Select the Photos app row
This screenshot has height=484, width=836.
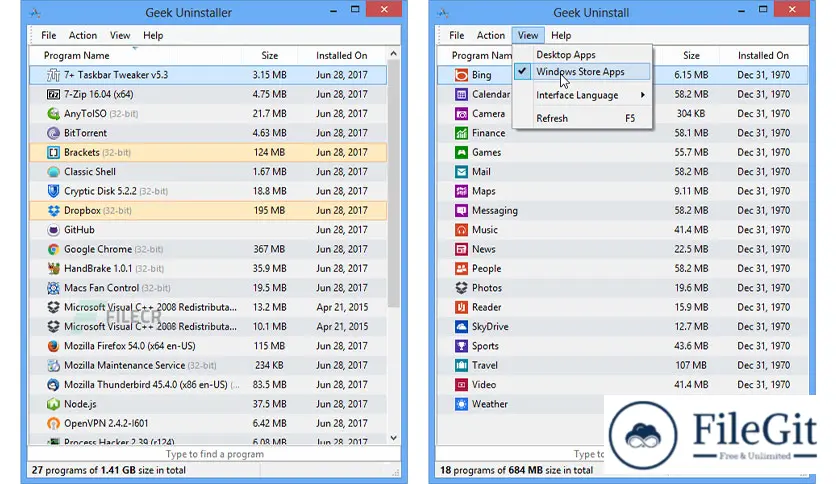point(622,288)
